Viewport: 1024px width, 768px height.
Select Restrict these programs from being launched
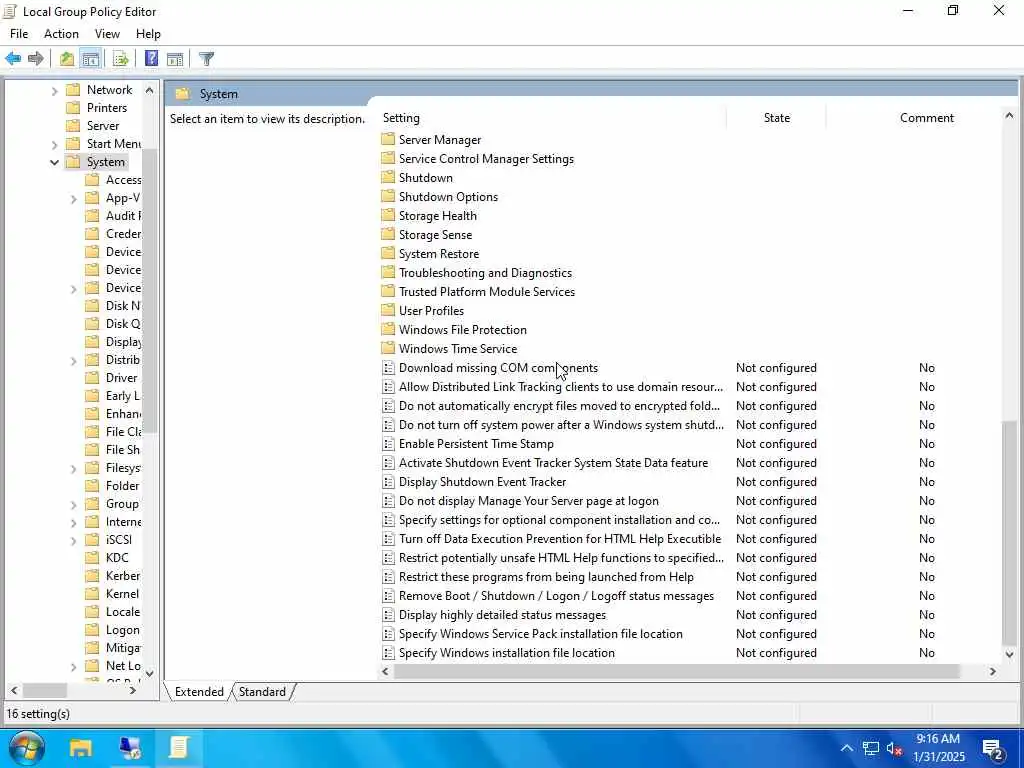[x=546, y=577]
